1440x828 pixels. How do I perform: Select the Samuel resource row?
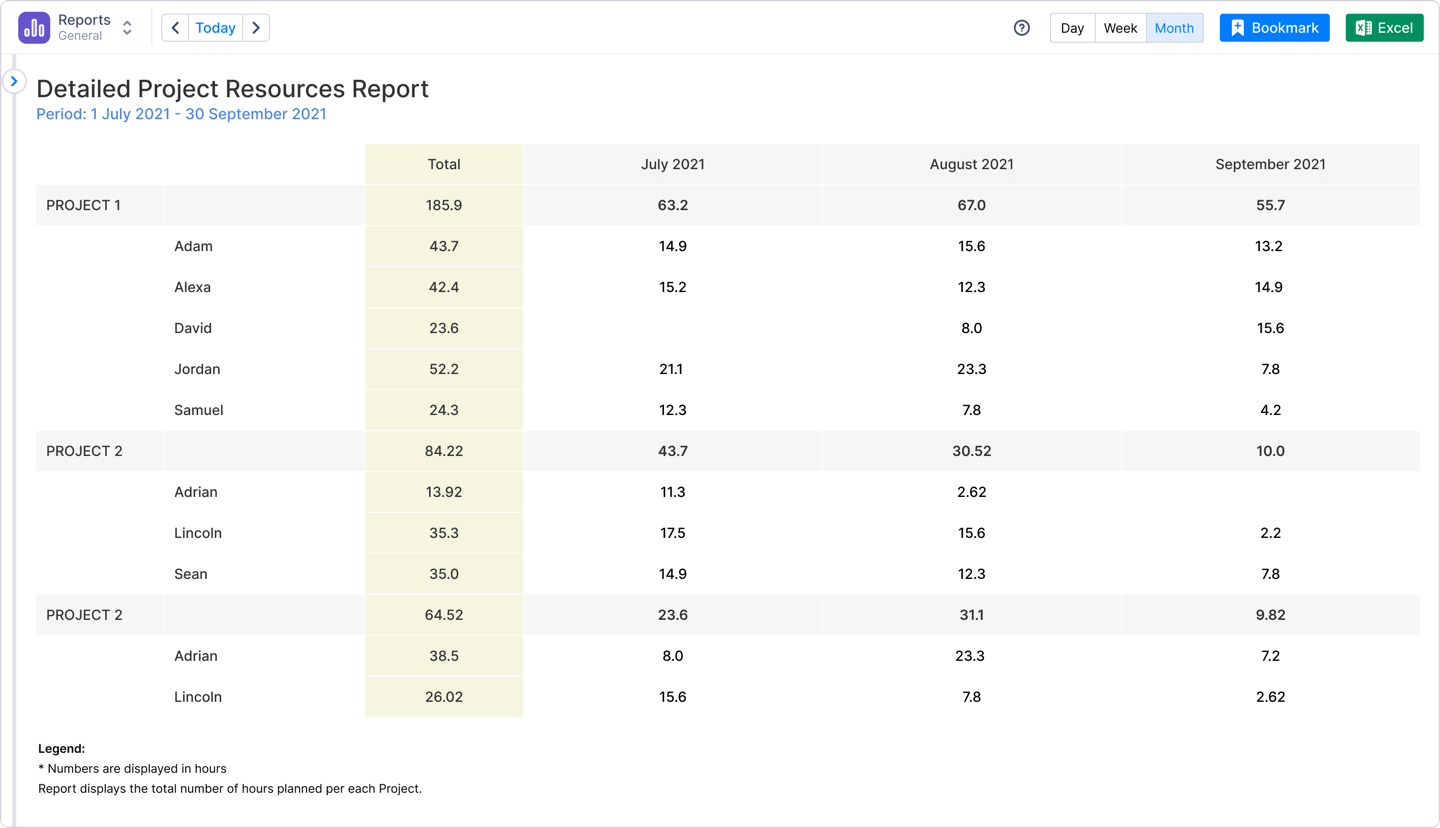pyautogui.click(x=728, y=410)
